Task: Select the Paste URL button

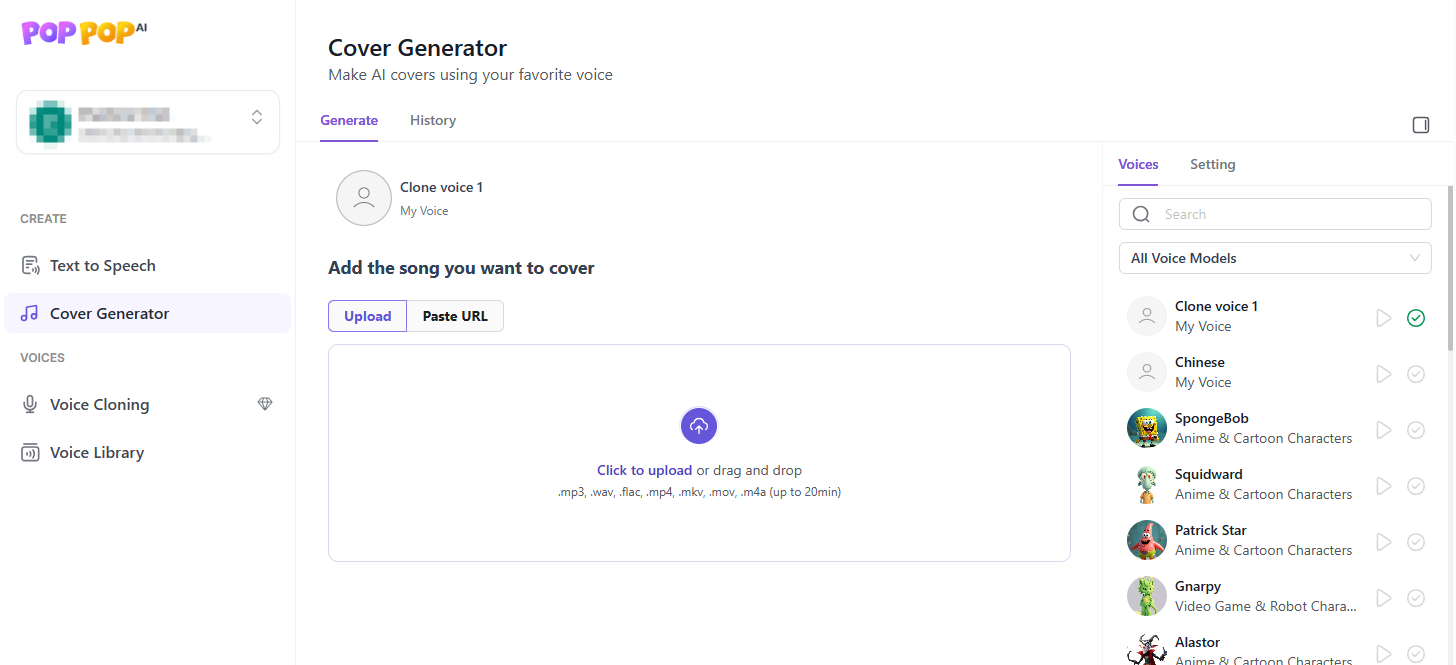Action: coord(455,316)
